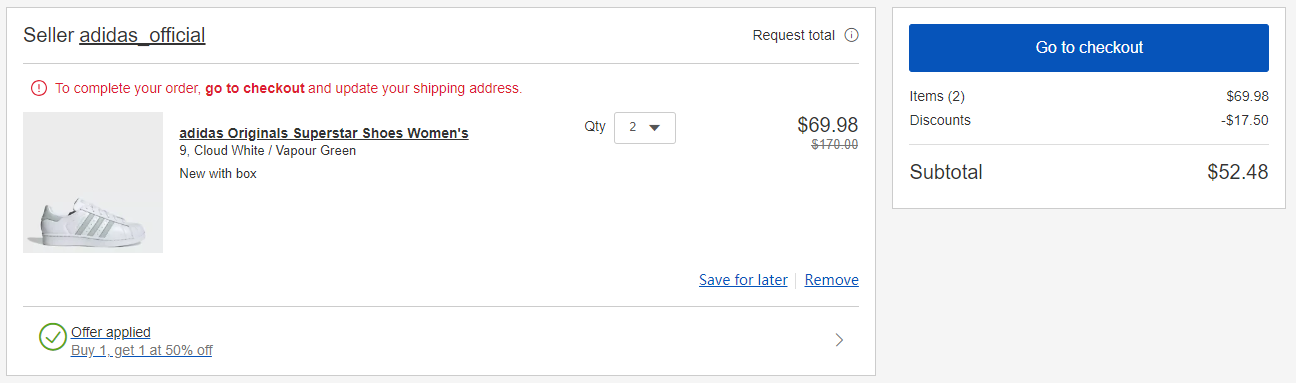Open the 'Offer applied' link
The width and height of the screenshot is (1296, 383).
[x=111, y=332]
